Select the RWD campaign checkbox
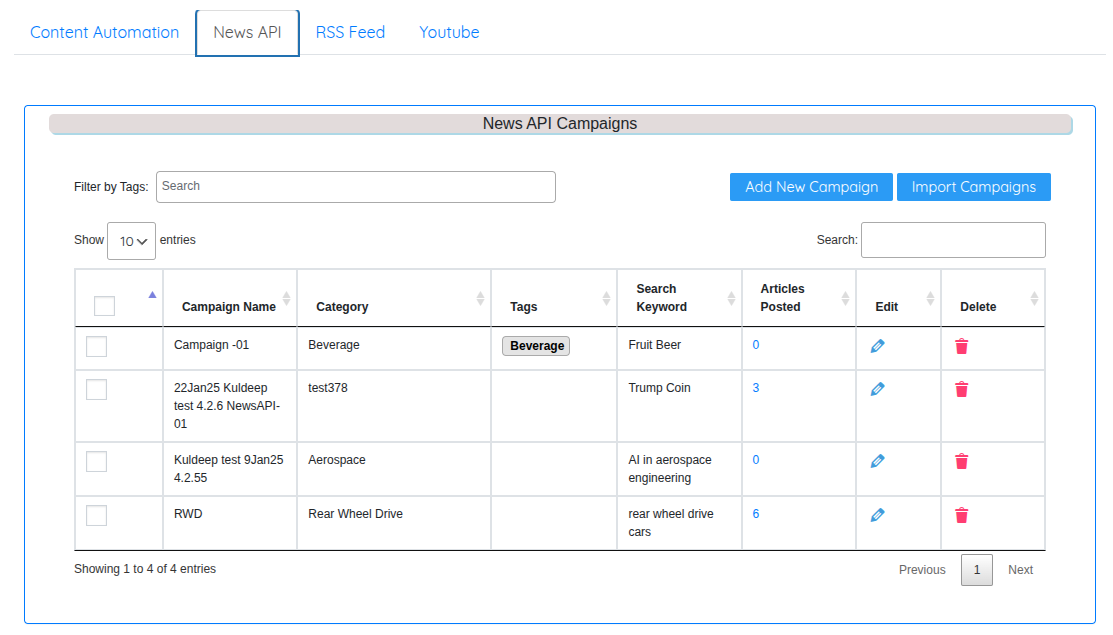1113x635 pixels. [x=96, y=515]
